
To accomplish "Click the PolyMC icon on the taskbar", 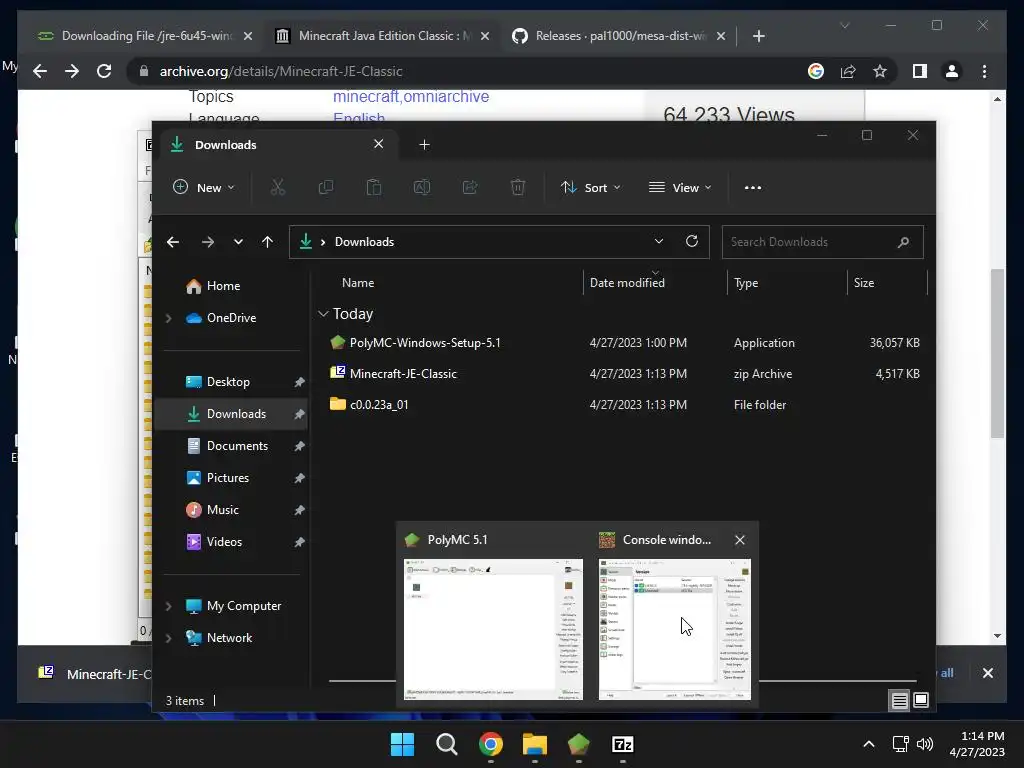I will pos(579,744).
